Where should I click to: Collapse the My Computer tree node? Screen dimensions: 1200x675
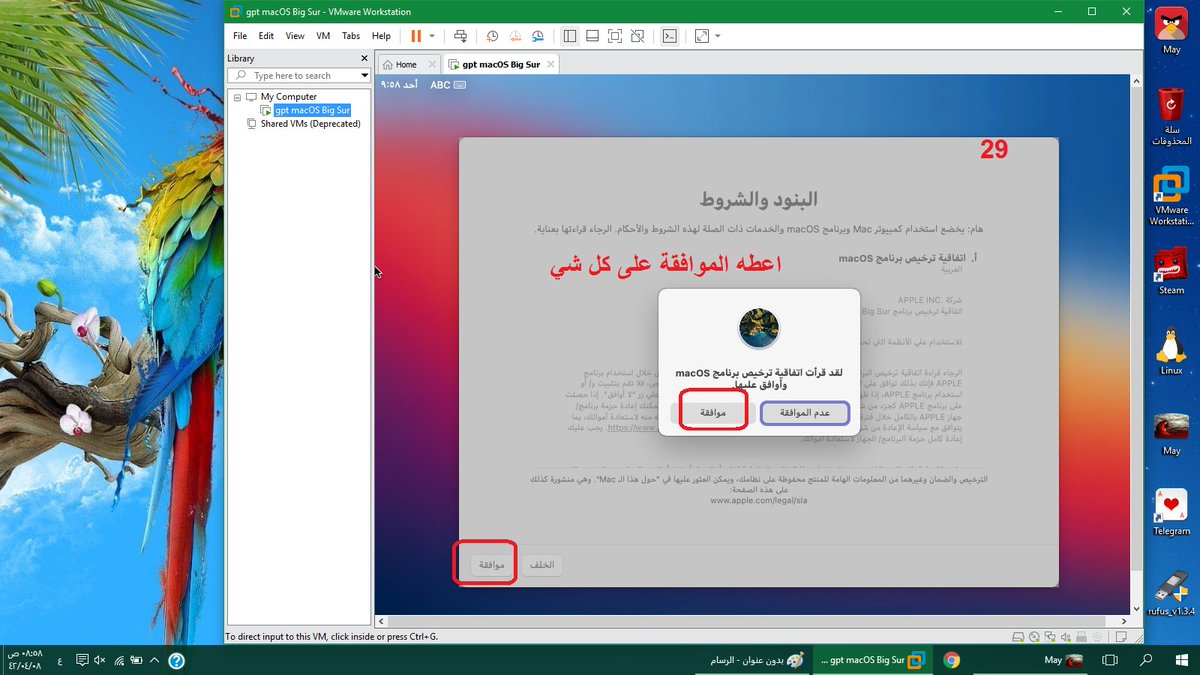pyautogui.click(x=238, y=97)
